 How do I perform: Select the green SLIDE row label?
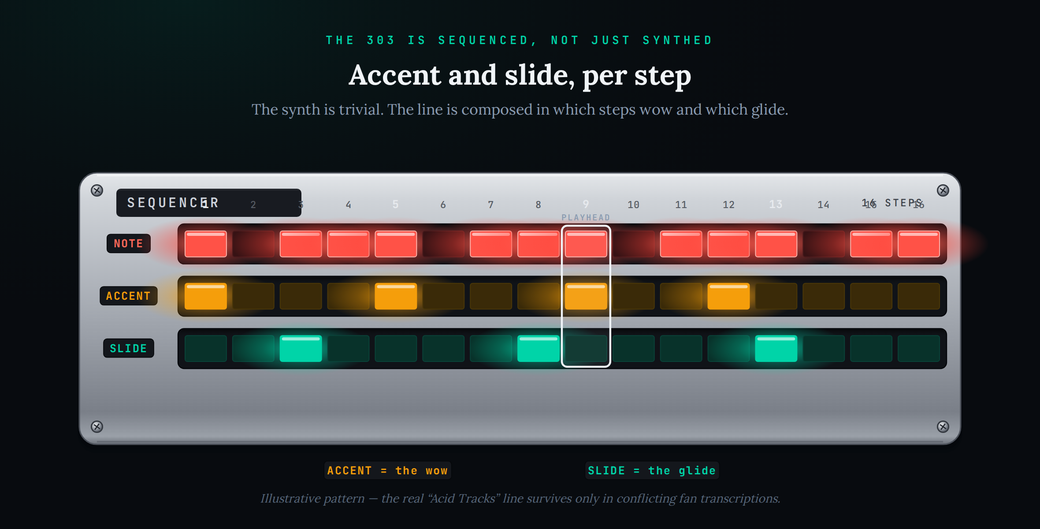click(x=129, y=348)
